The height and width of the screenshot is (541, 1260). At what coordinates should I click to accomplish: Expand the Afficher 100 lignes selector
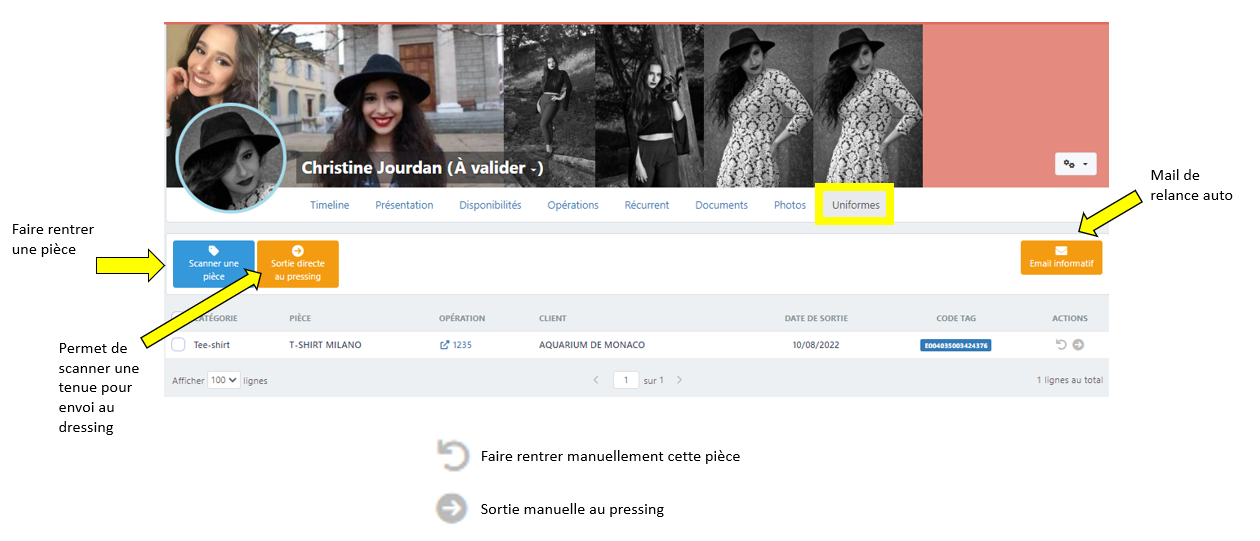tap(223, 380)
